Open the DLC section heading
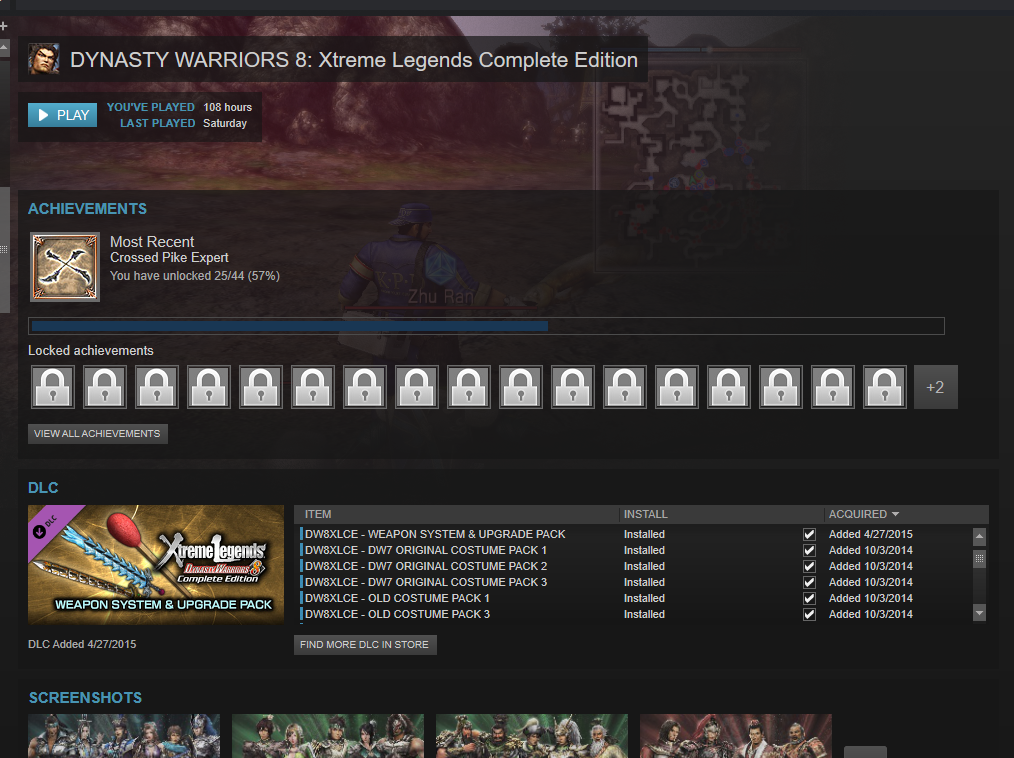Image resolution: width=1014 pixels, height=758 pixels. (43, 488)
